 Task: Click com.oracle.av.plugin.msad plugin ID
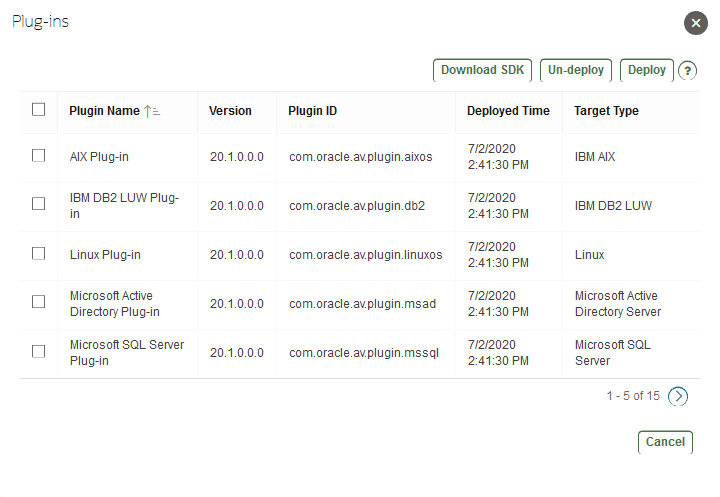pos(362,304)
